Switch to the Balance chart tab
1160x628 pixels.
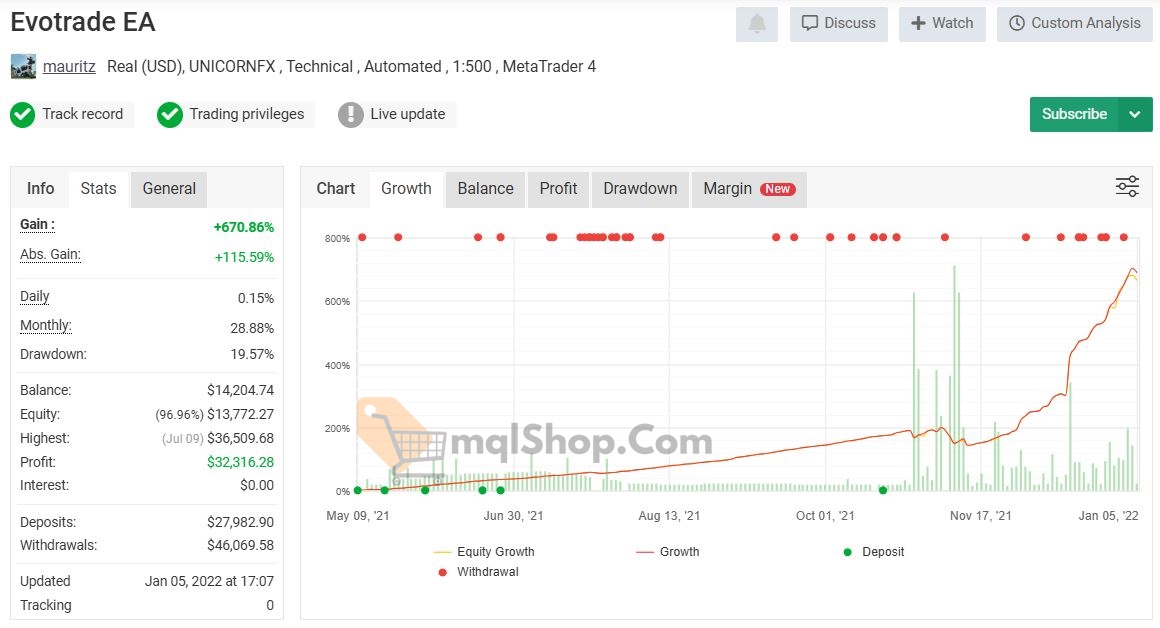pyautogui.click(x=484, y=189)
